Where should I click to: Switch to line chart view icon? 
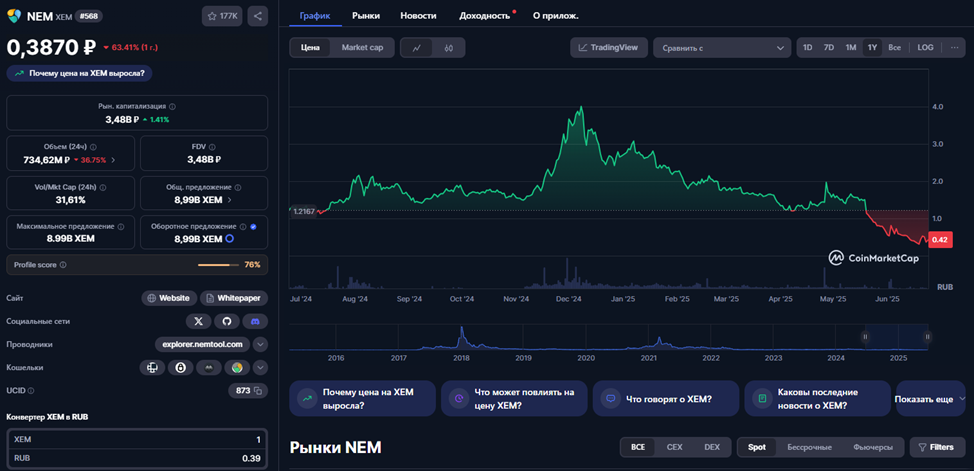pos(417,48)
